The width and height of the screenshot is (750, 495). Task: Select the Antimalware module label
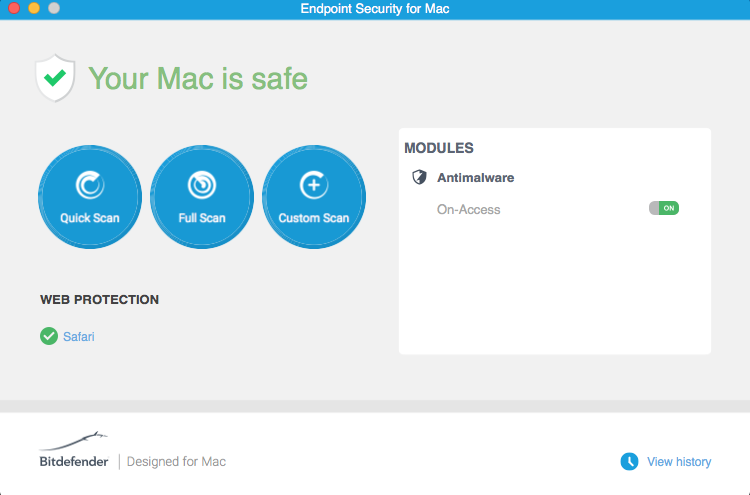pos(475,178)
